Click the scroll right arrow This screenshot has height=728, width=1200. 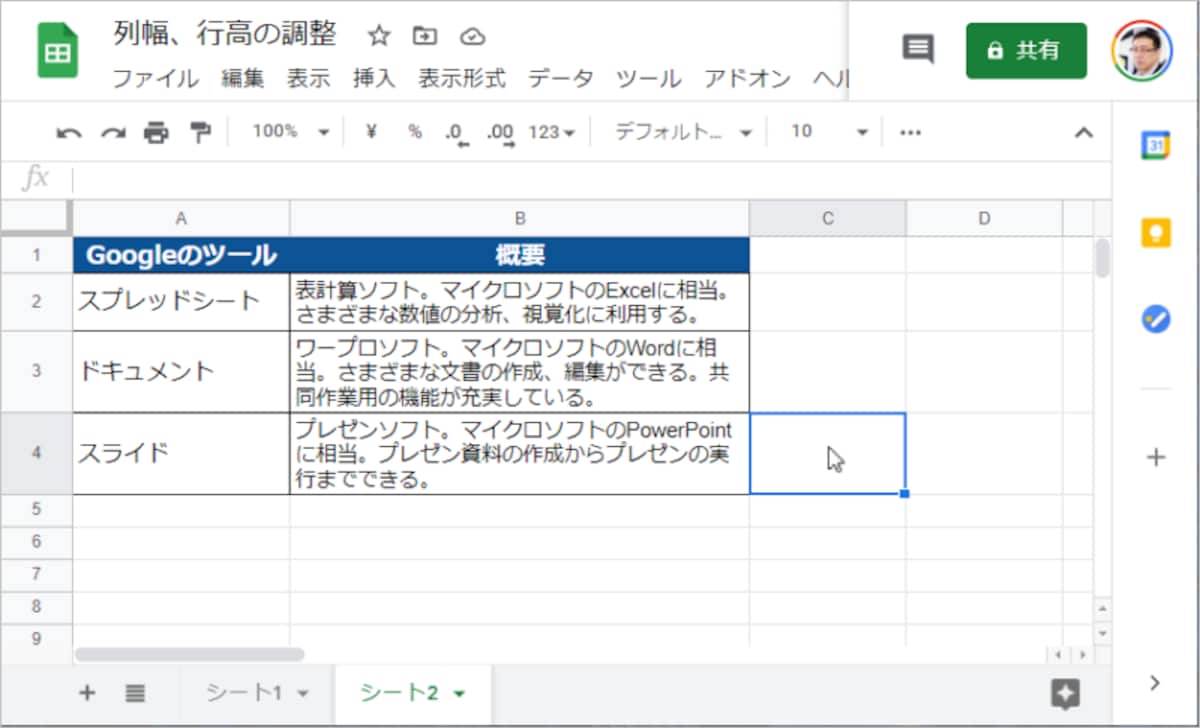point(1081,655)
